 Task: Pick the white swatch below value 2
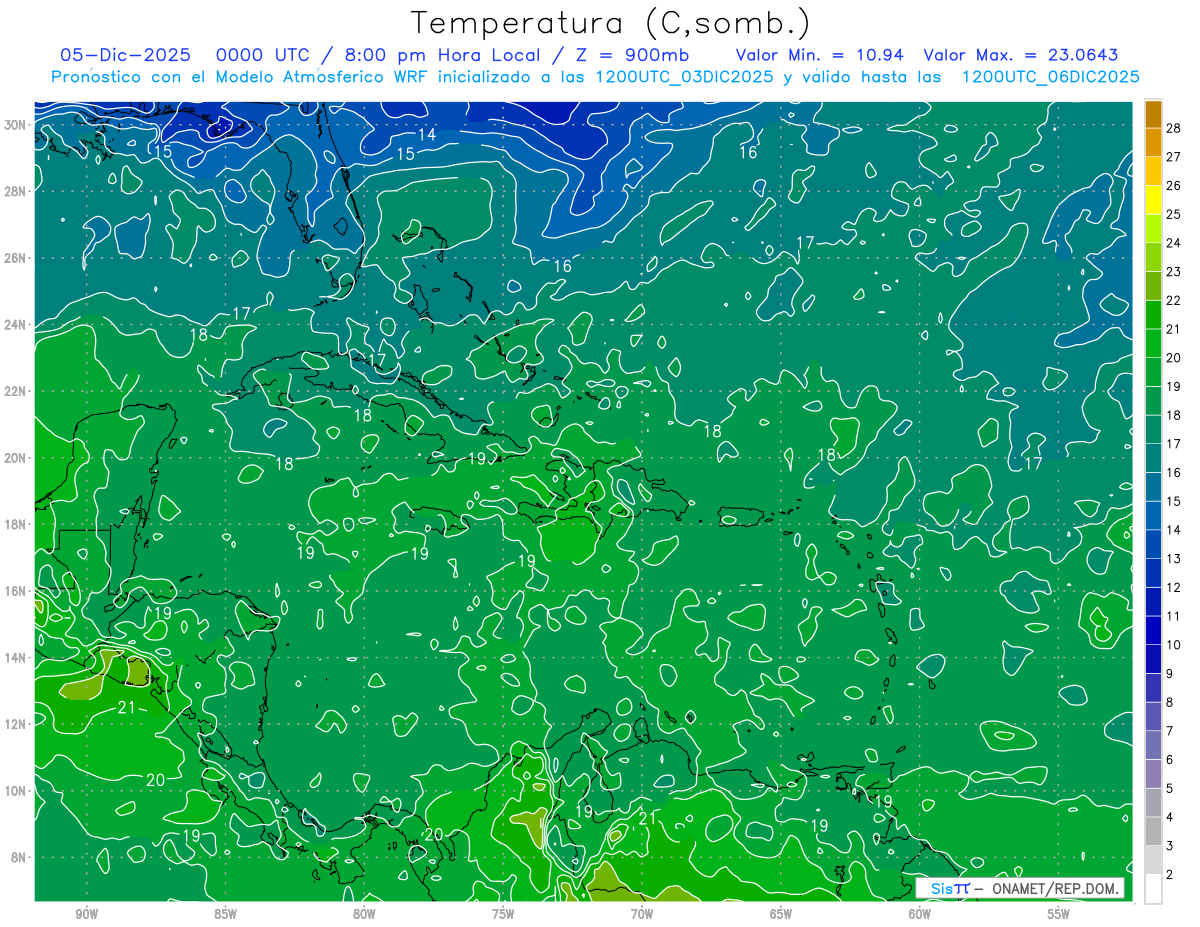click(1153, 889)
